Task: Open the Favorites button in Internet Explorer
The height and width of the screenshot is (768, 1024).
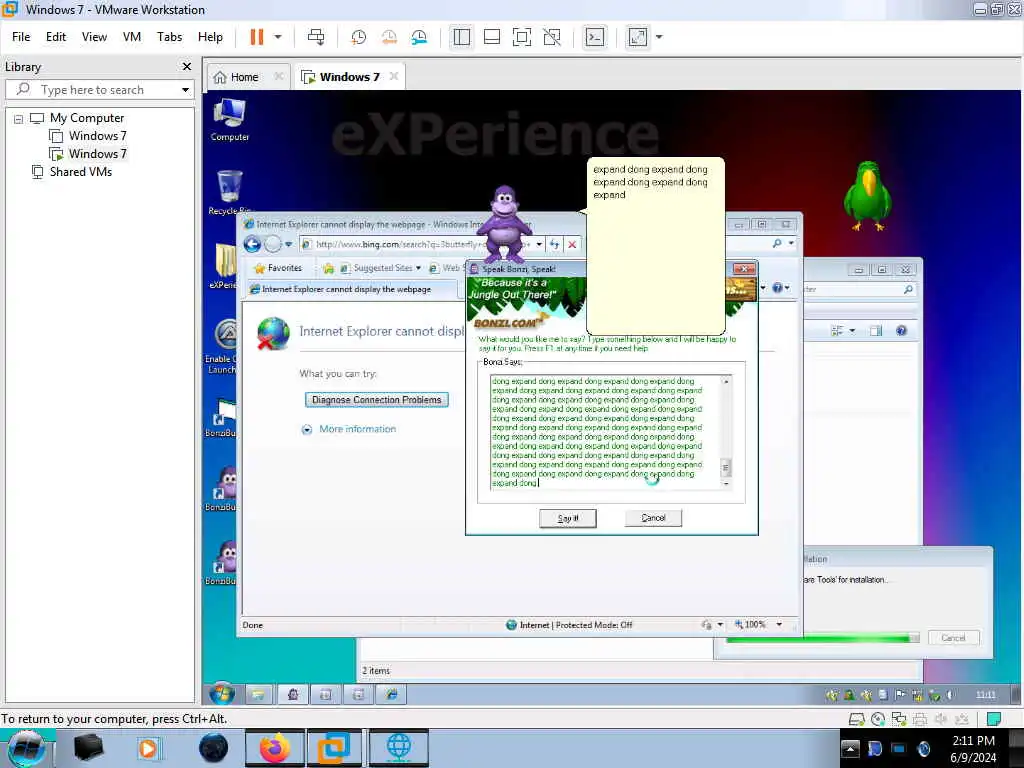Action: [x=278, y=268]
